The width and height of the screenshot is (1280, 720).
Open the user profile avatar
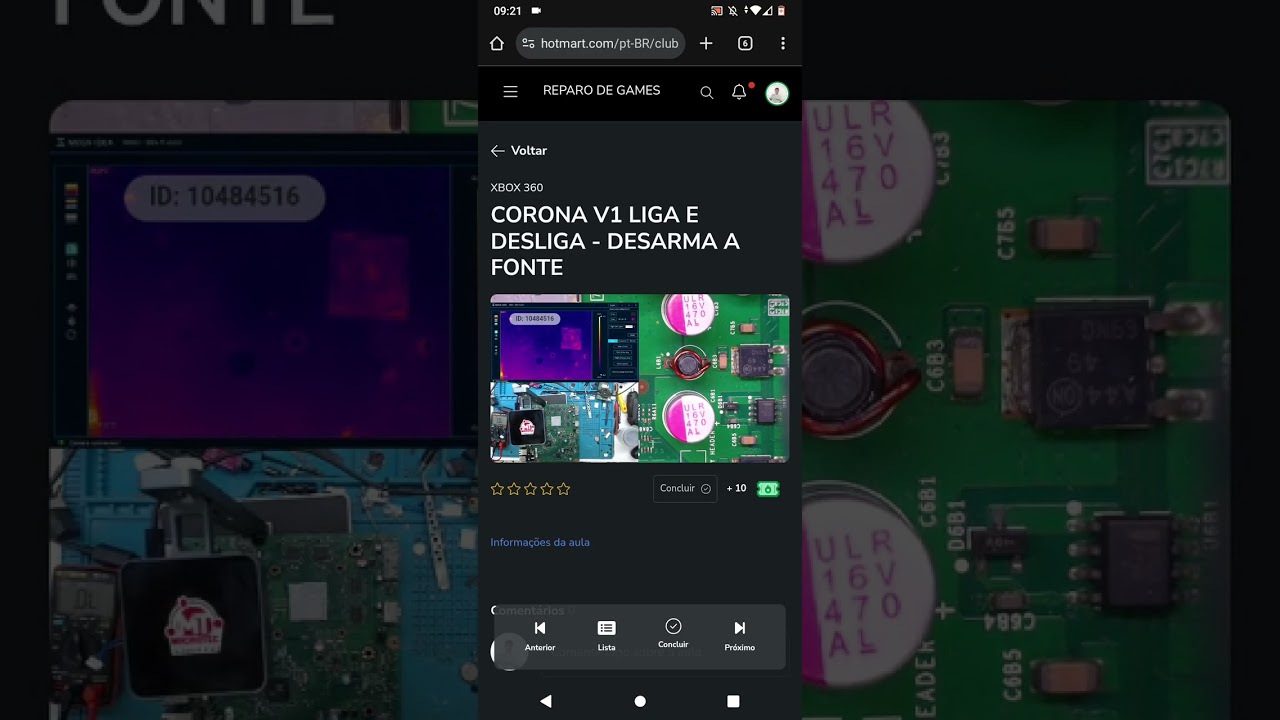click(777, 93)
